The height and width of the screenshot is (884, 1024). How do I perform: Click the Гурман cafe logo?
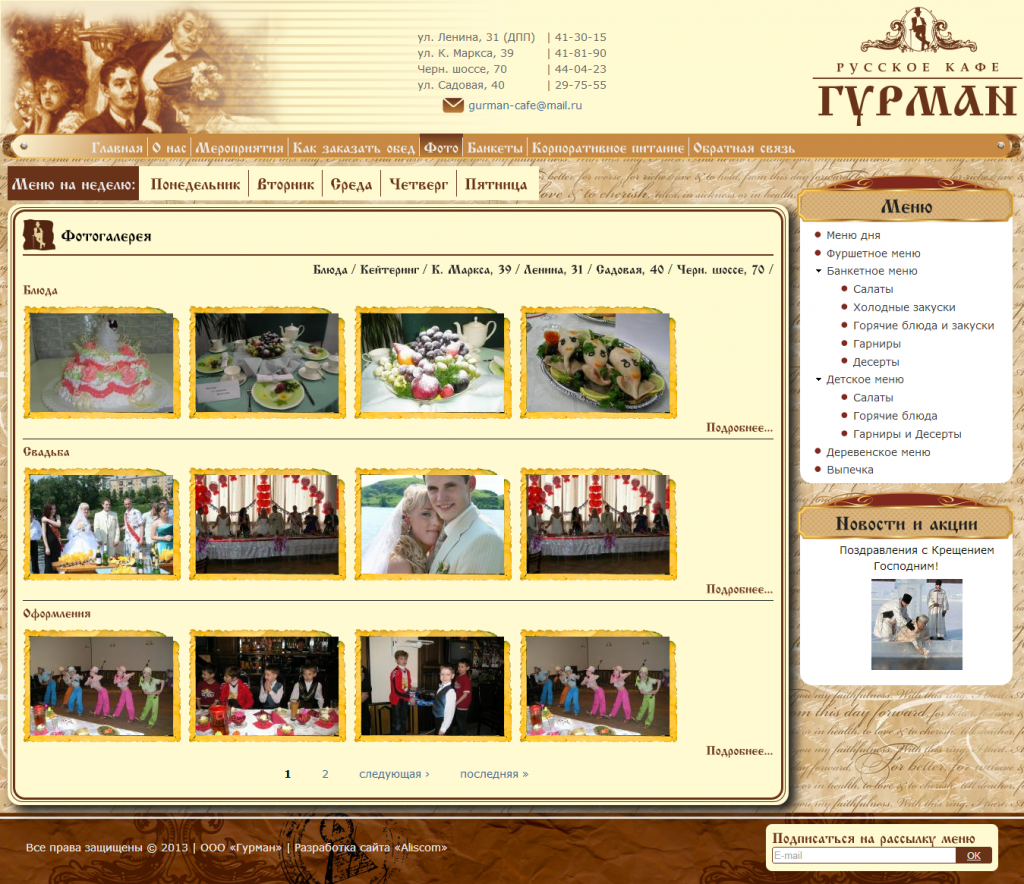click(x=915, y=68)
